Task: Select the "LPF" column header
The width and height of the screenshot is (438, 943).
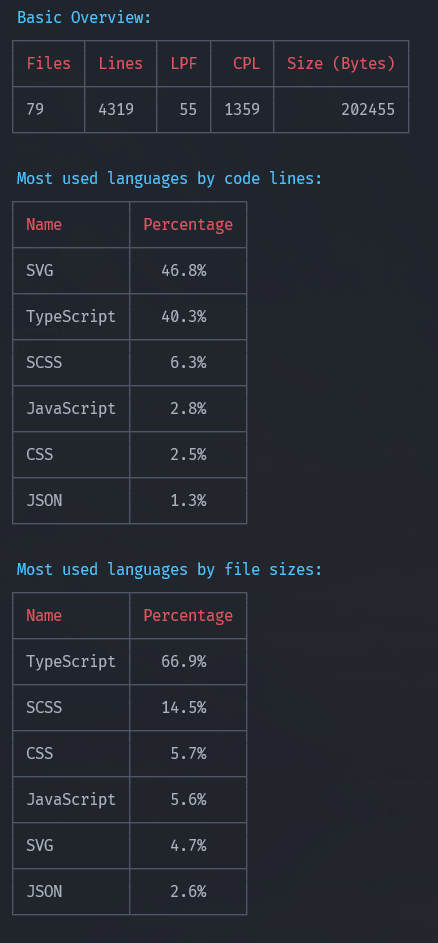Action: pyautogui.click(x=184, y=63)
